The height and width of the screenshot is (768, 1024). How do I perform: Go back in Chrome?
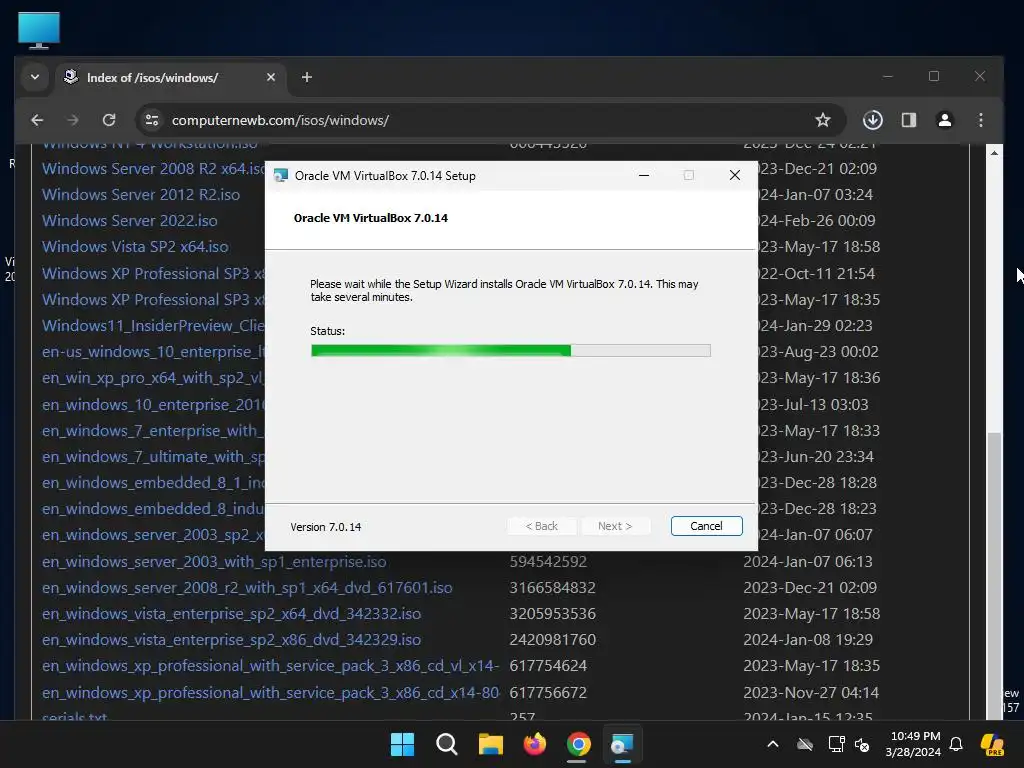[37, 120]
